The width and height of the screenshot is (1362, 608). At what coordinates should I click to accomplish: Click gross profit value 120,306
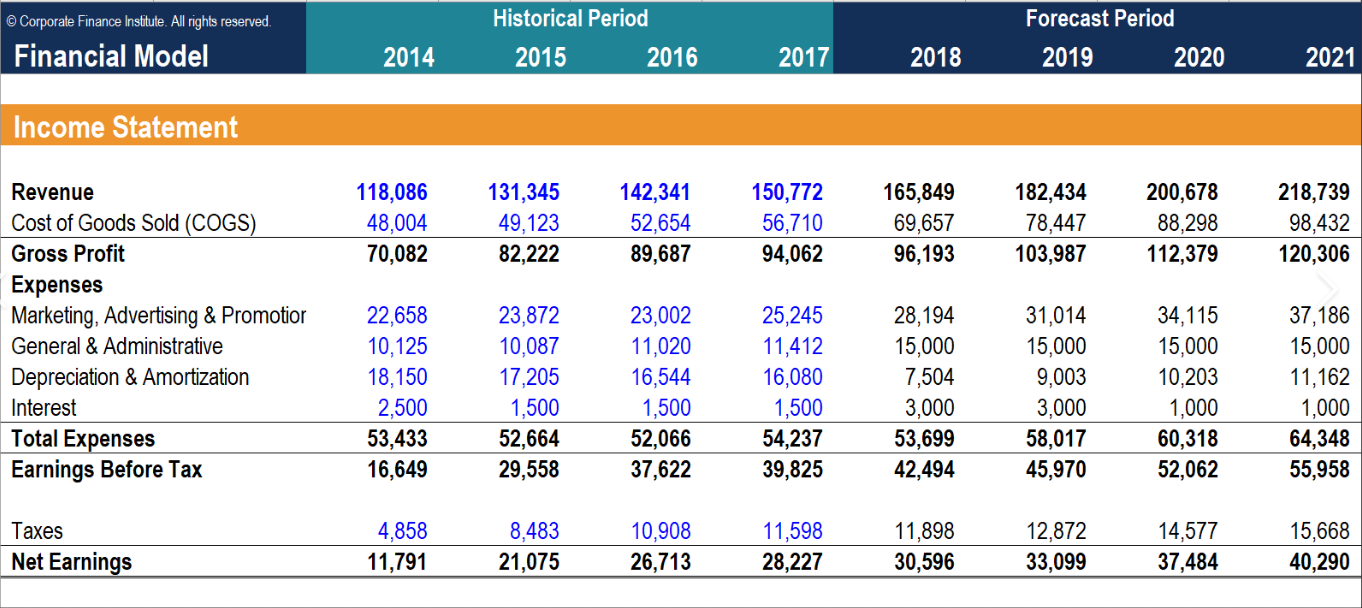coord(1314,254)
